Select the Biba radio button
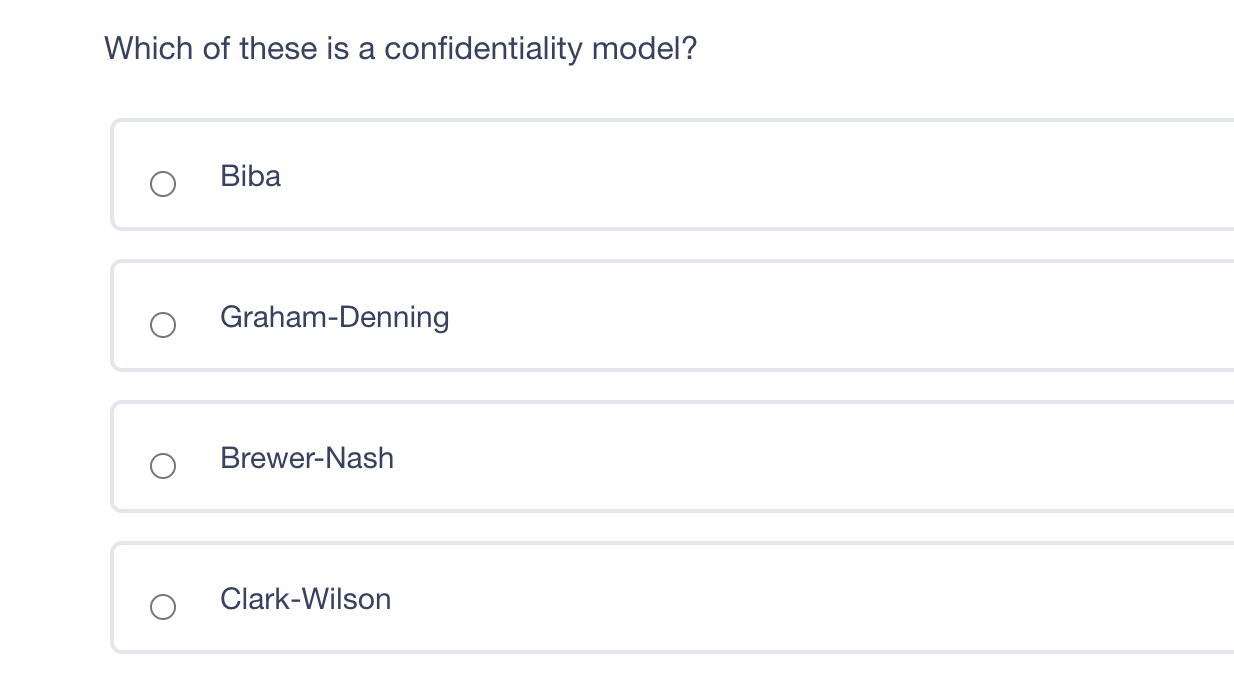This screenshot has width=1234, height=684. 163,184
